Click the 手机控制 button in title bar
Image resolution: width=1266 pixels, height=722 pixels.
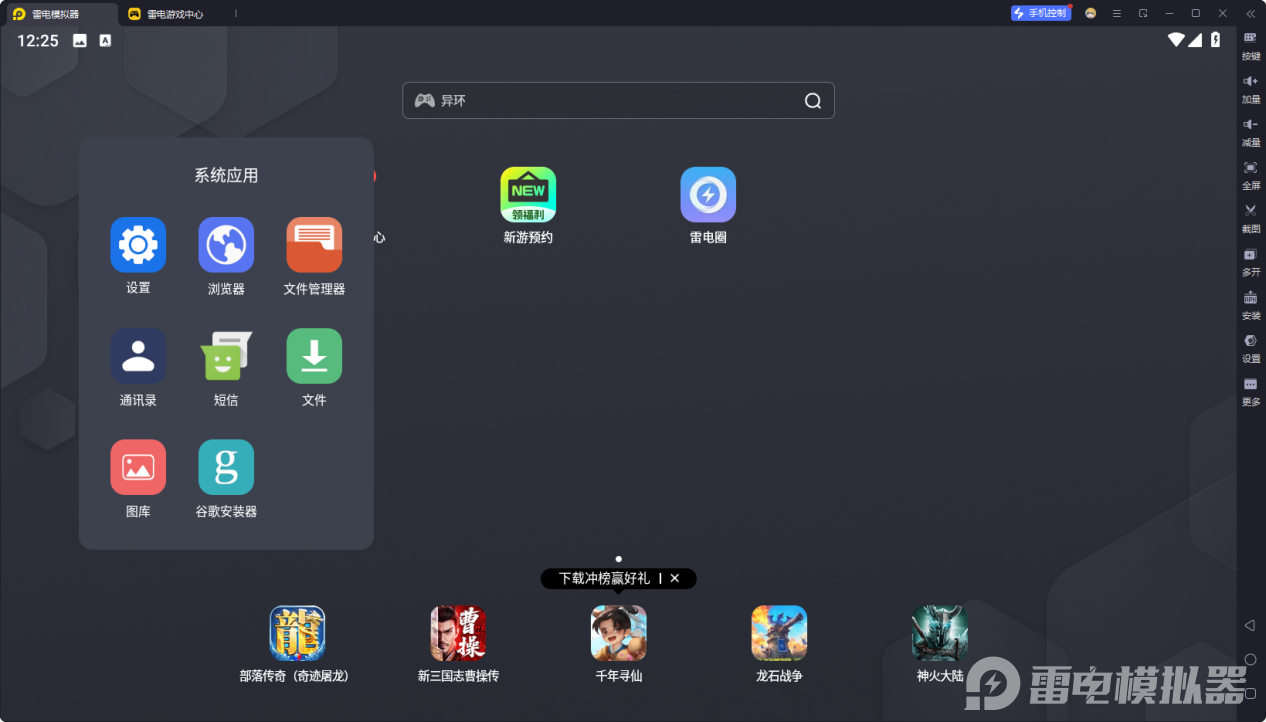pyautogui.click(x=1041, y=13)
